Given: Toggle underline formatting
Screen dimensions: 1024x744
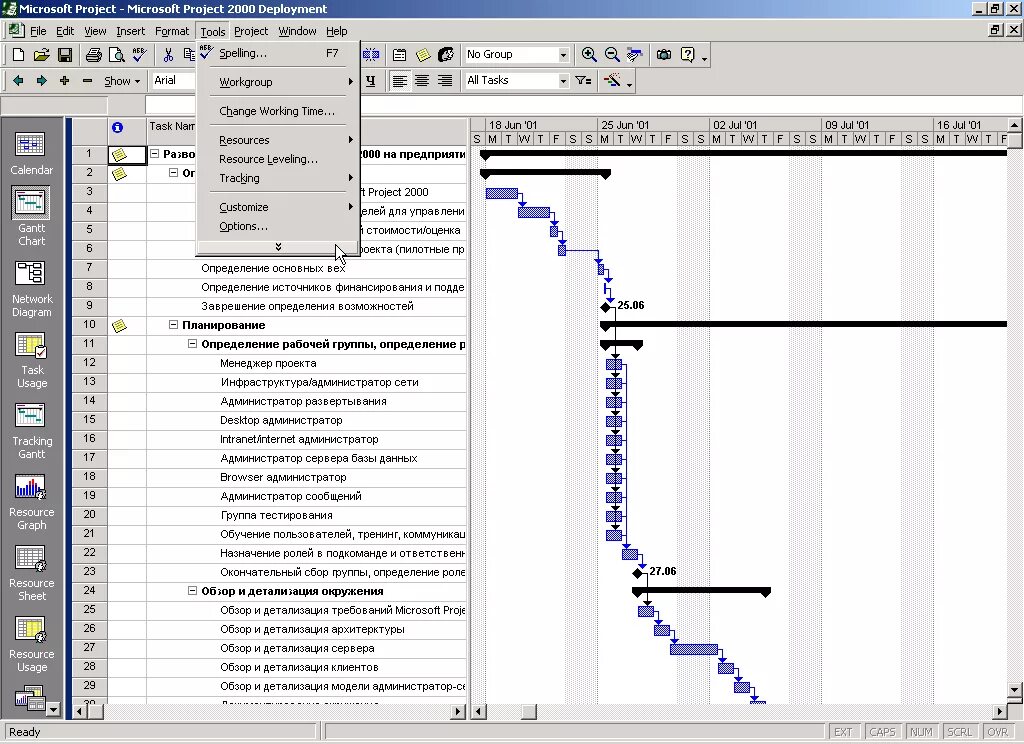Looking at the screenshot, I should [x=370, y=81].
